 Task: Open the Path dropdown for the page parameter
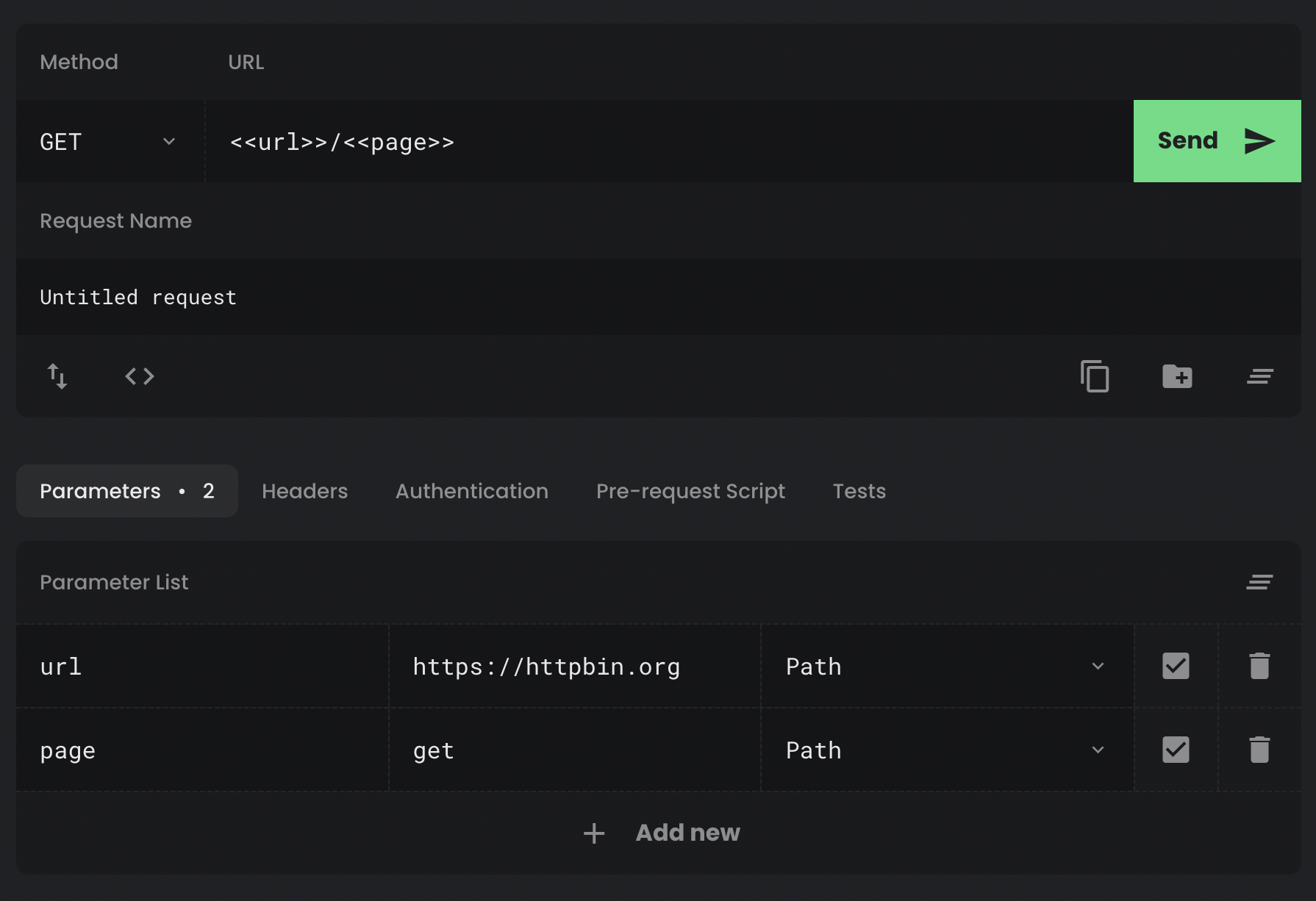pyautogui.click(x=1098, y=750)
